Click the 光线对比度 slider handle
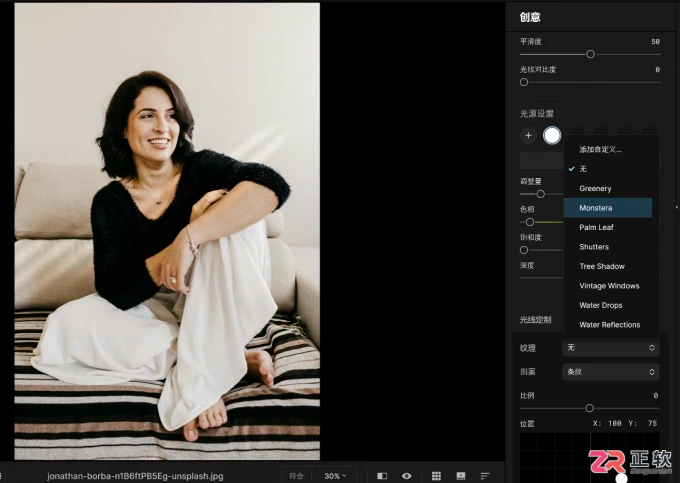This screenshot has width=680, height=483. (524, 82)
